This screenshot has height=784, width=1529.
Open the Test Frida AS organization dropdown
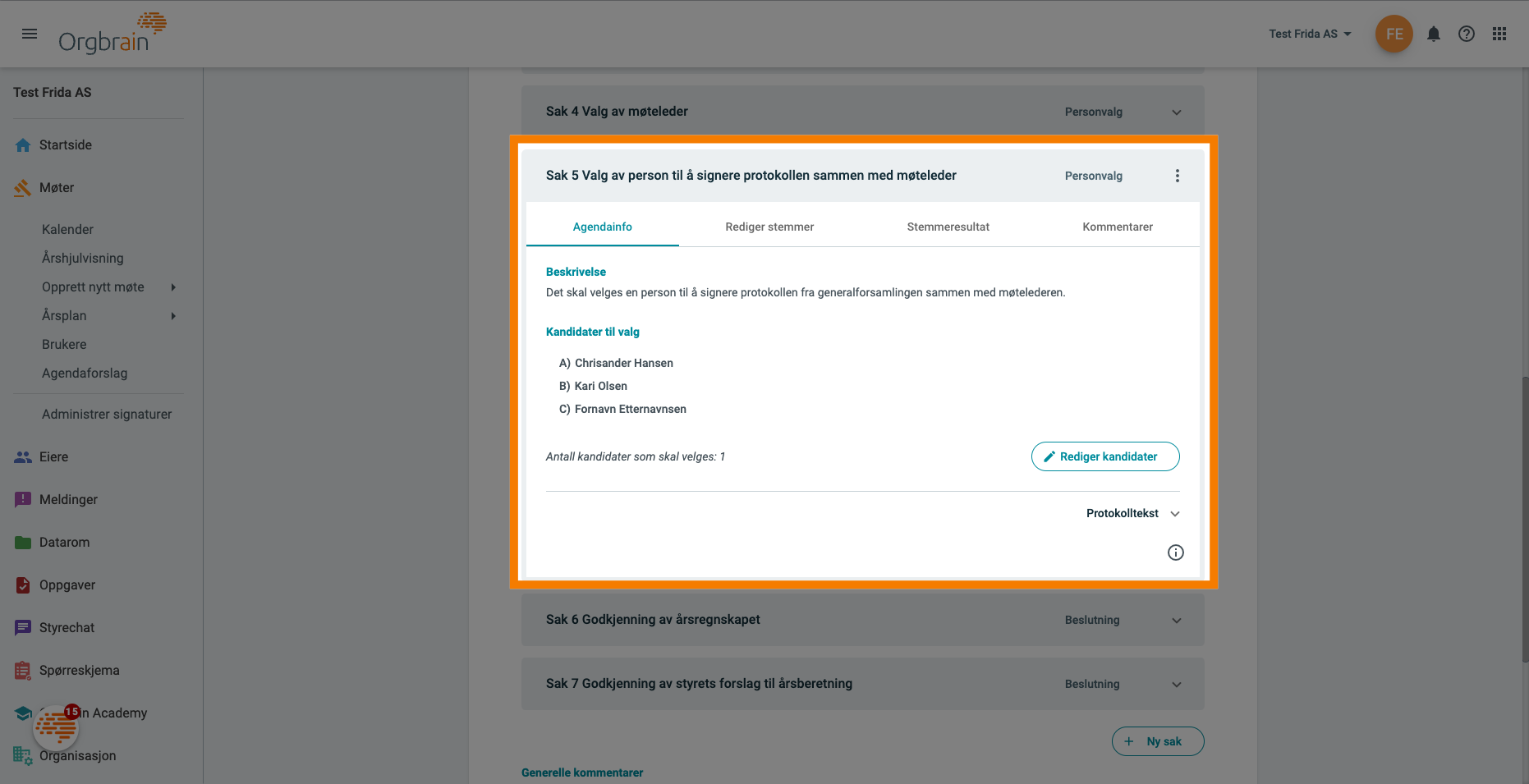(x=1310, y=34)
